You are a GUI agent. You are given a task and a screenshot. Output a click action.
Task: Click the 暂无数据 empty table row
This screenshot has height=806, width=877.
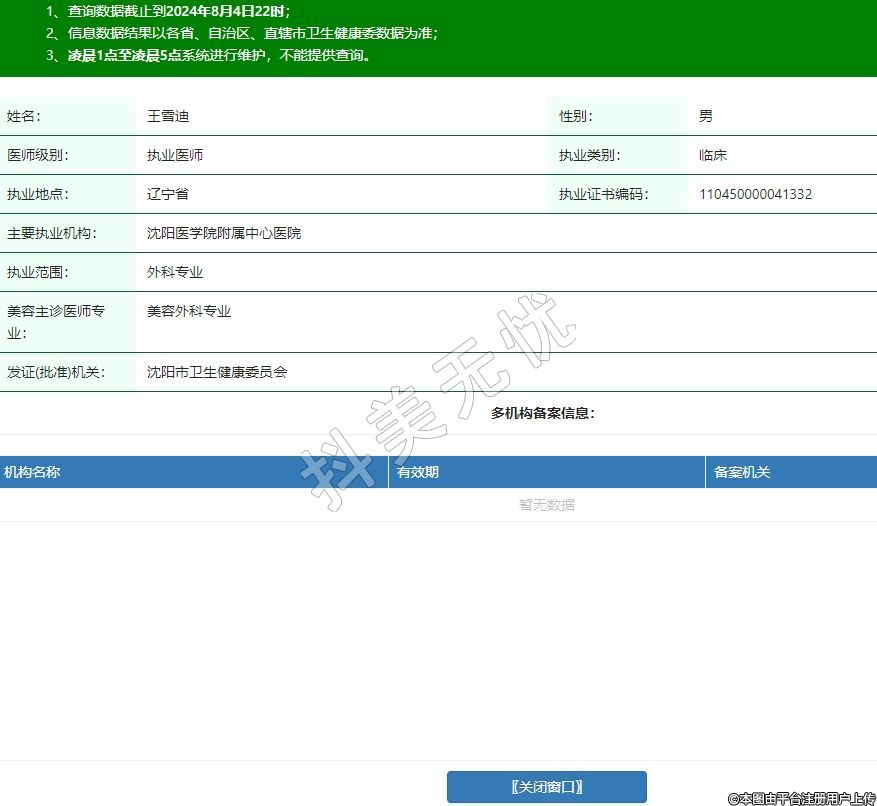546,505
